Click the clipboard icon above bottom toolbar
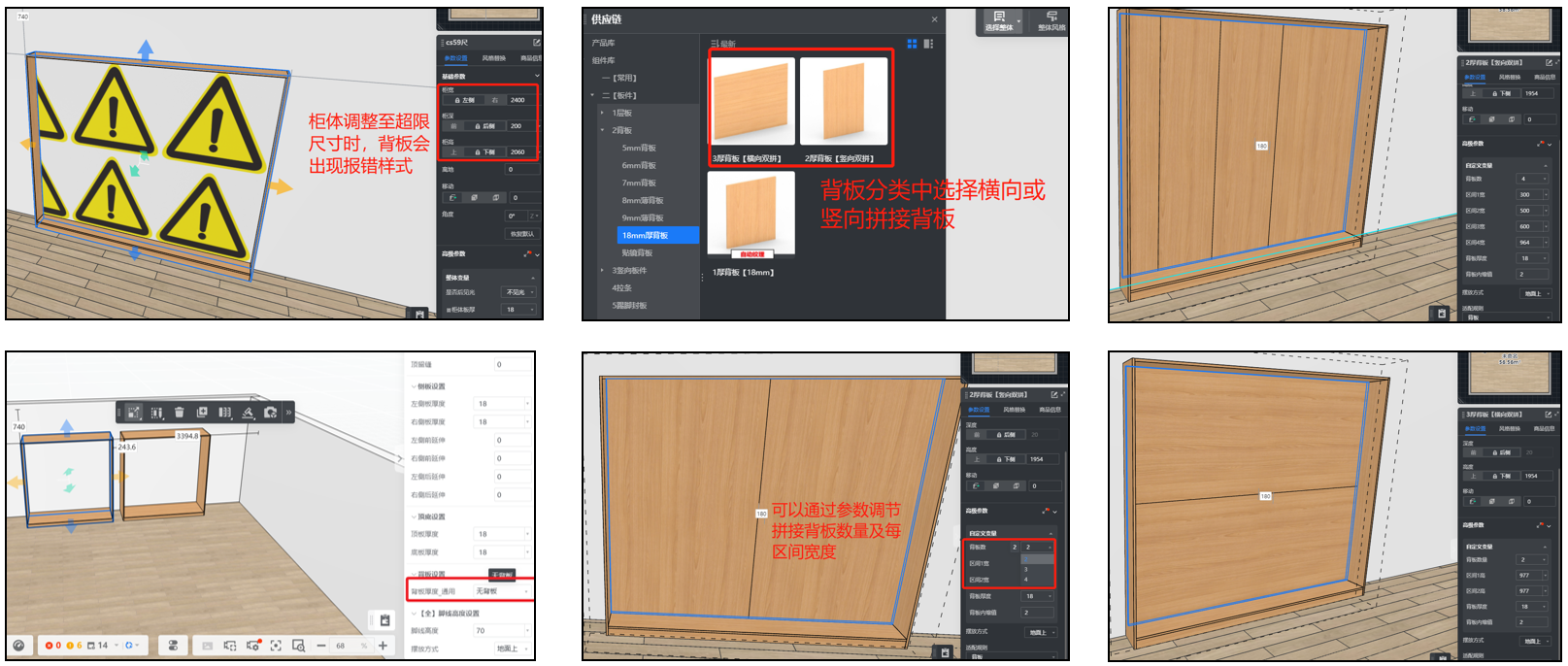Image resolution: width=1568 pixels, height=666 pixels. pos(384,620)
